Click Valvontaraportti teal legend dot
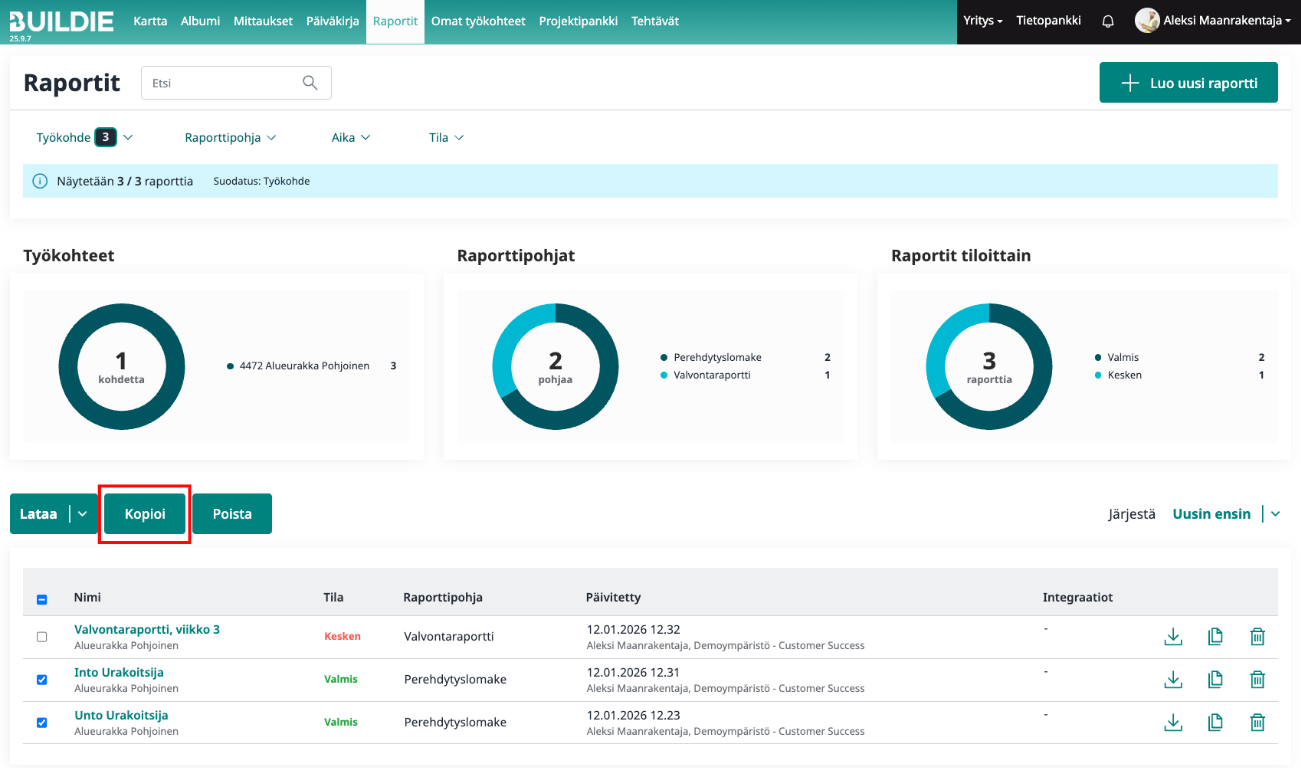This screenshot has width=1301, height=768. pyautogui.click(x=664, y=375)
